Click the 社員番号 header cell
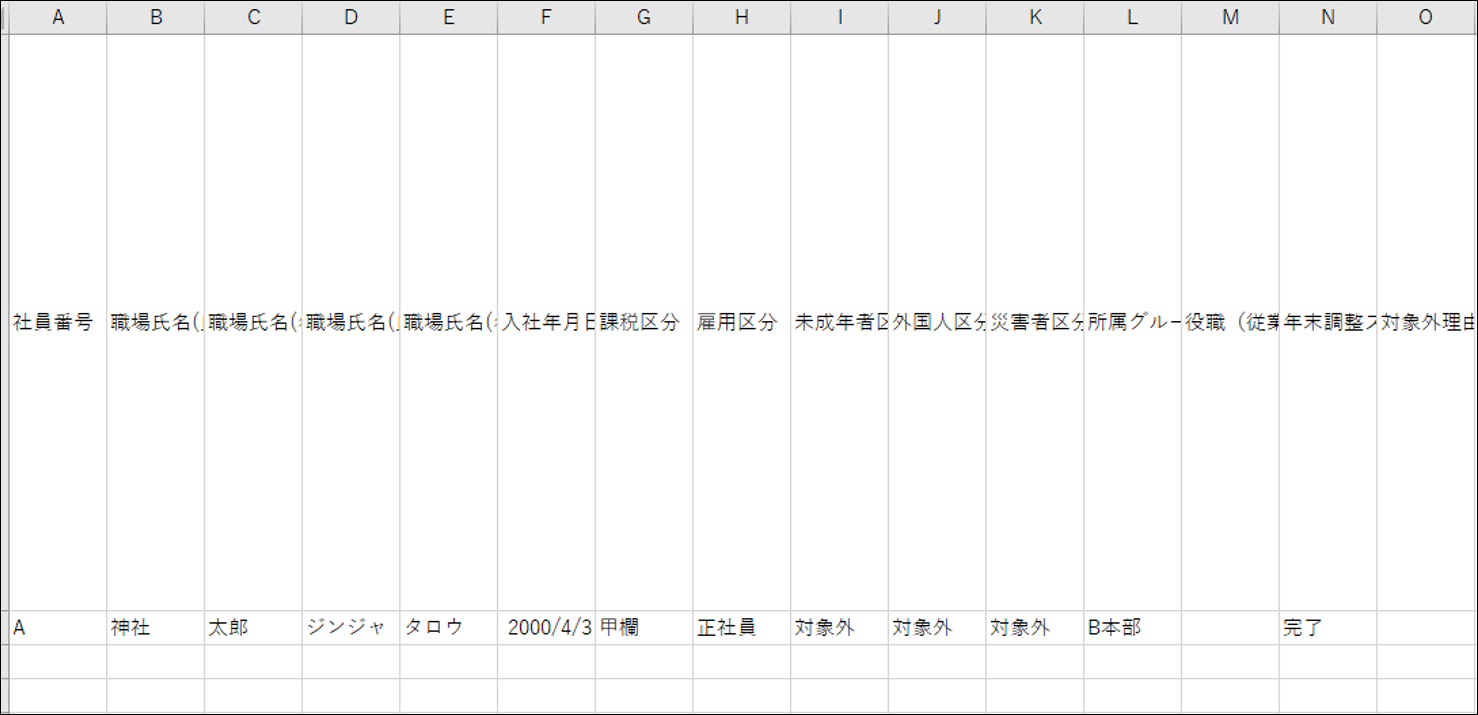1478x715 pixels. point(54,322)
